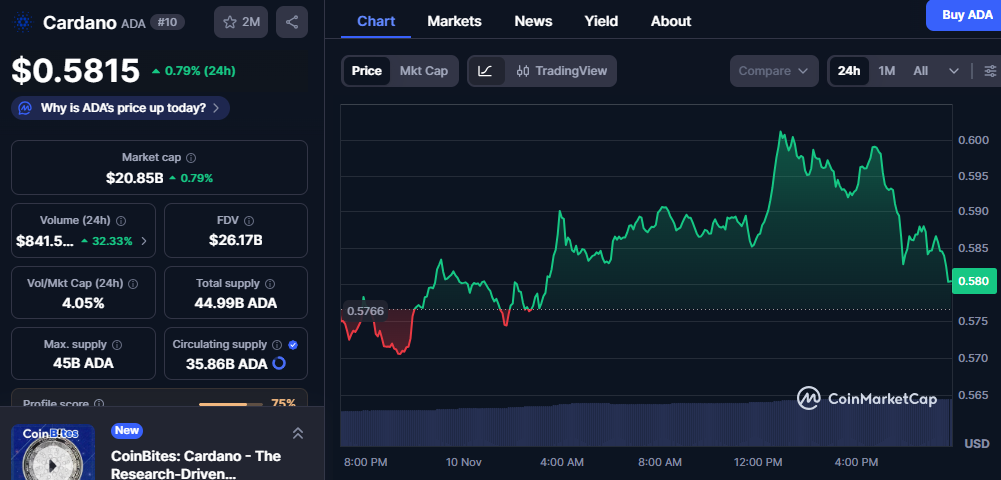Expand the CoinBites banner with double chevron
The height and width of the screenshot is (480, 1001).
[297, 433]
